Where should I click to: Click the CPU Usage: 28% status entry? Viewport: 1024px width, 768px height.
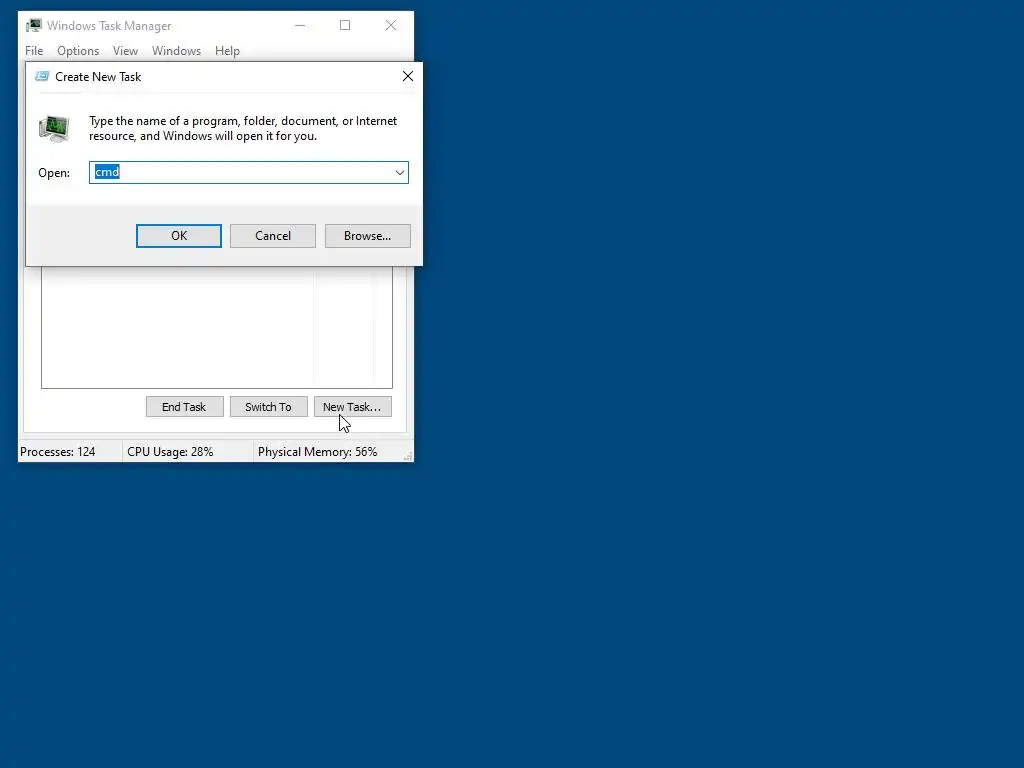pyautogui.click(x=170, y=452)
